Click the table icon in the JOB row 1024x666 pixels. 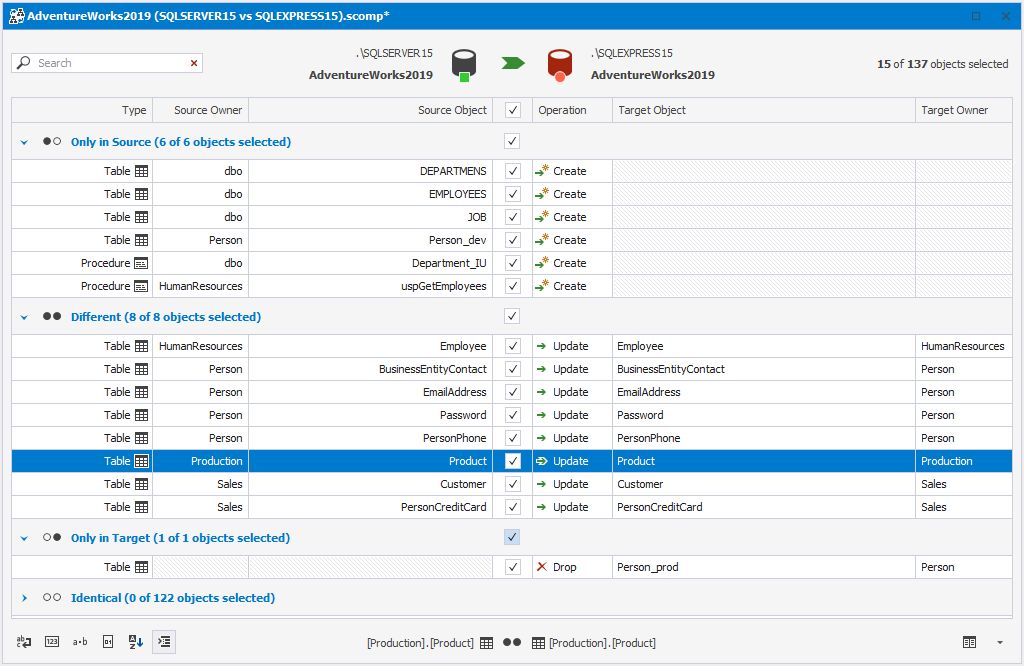point(142,217)
